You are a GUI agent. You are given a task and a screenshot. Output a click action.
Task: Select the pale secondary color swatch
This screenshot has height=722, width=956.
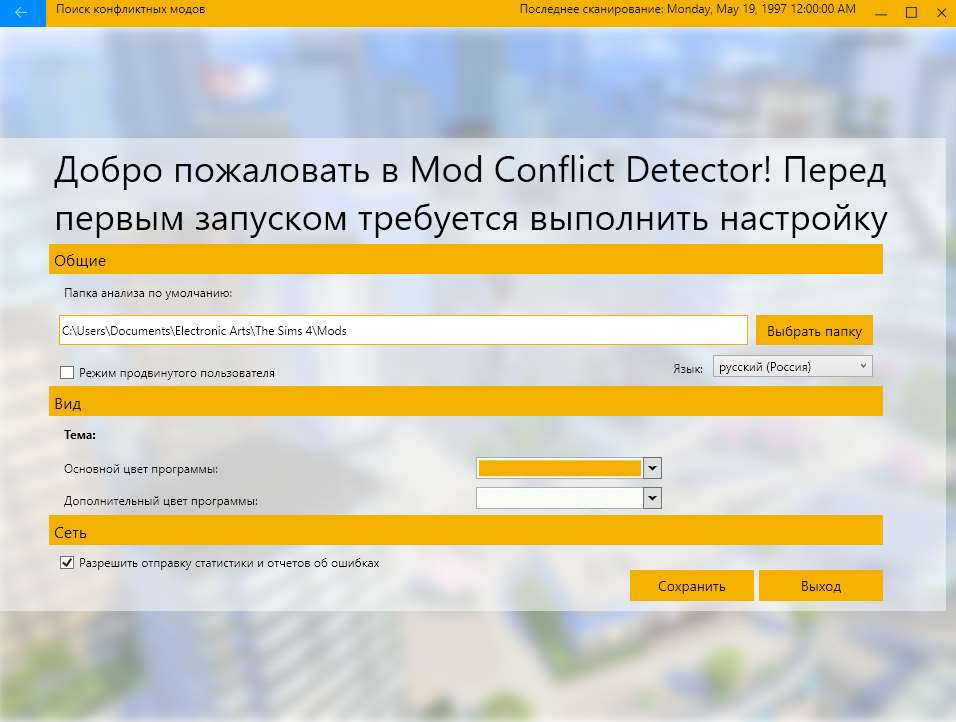(560, 498)
